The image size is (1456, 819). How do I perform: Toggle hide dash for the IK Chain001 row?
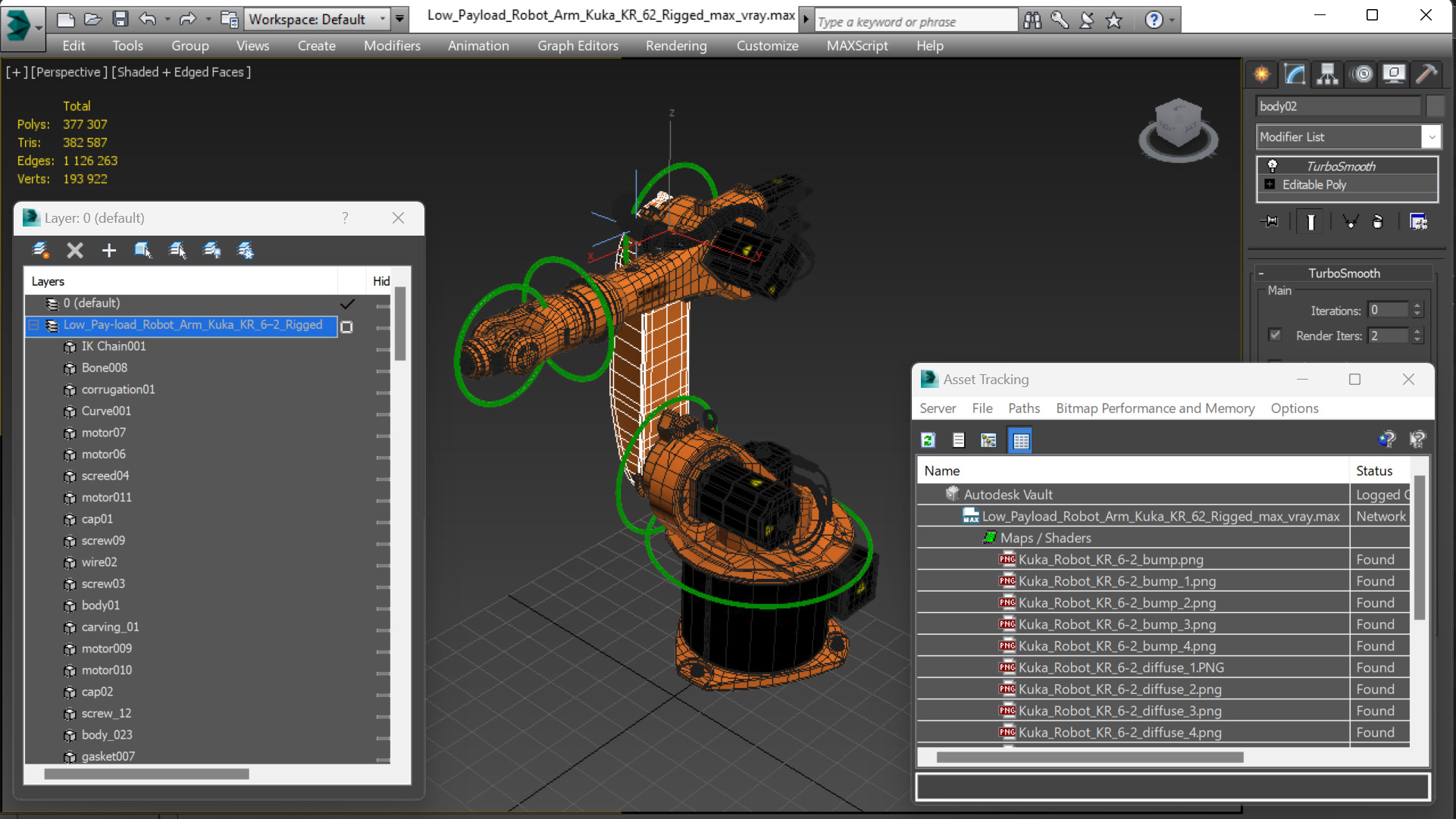coord(383,349)
